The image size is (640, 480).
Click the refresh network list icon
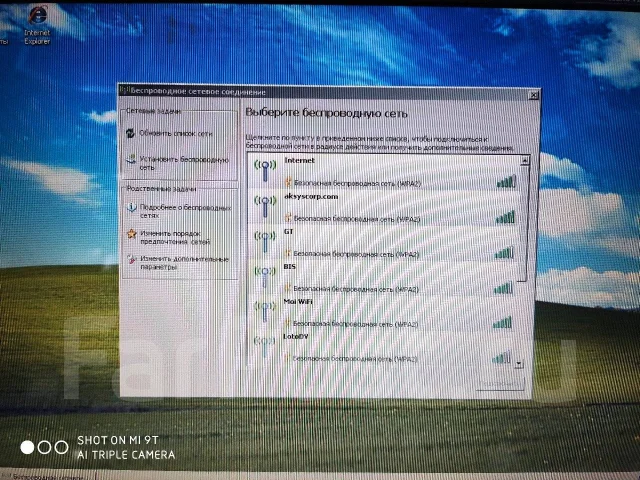(x=130, y=133)
